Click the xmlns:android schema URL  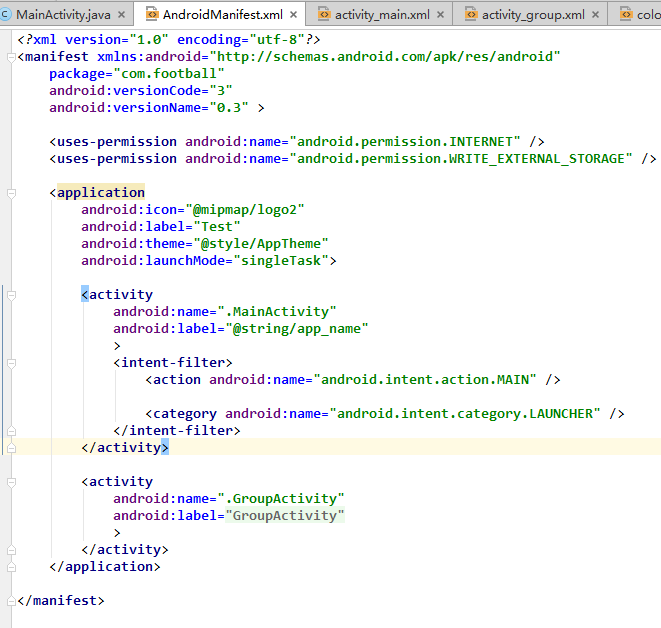(385, 56)
